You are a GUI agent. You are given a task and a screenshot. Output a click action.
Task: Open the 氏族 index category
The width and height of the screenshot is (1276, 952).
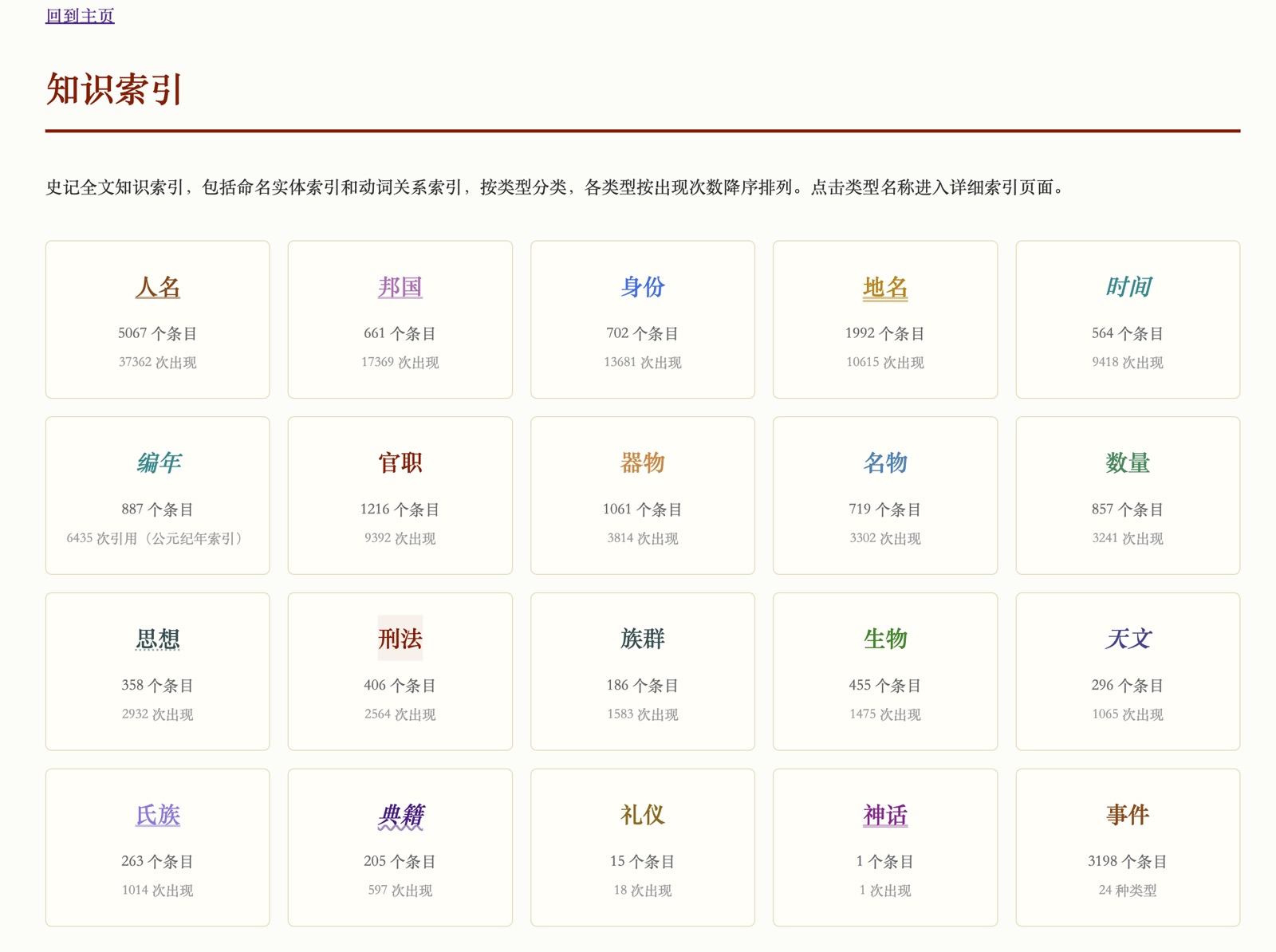point(158,816)
